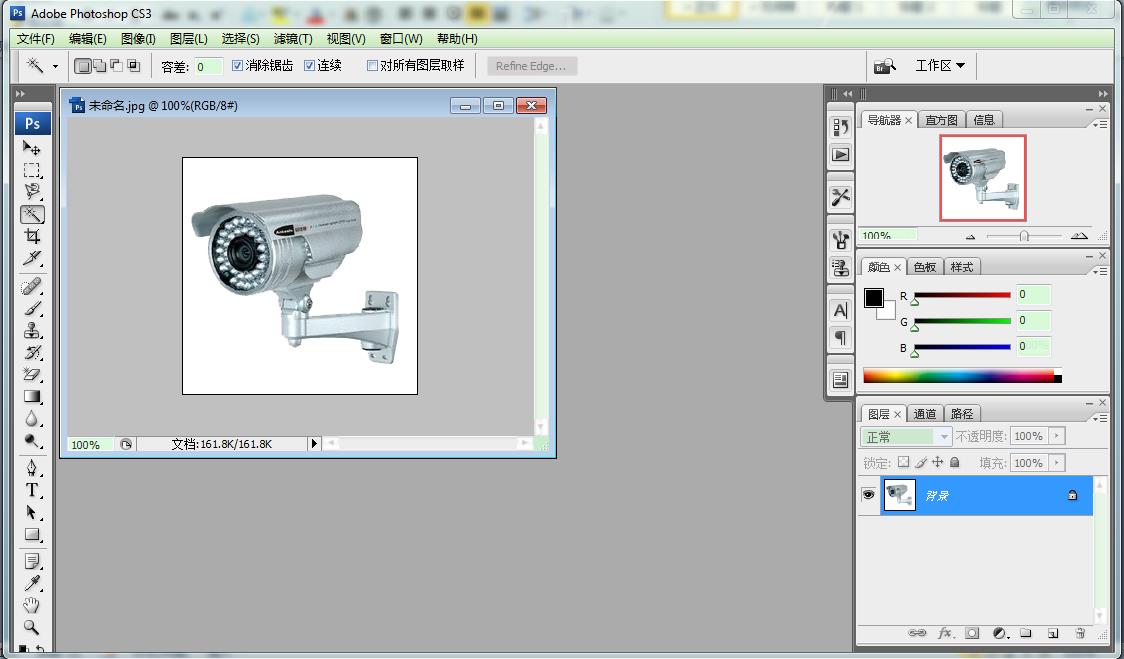
Task: Select the Crop tool
Action: tap(32, 236)
